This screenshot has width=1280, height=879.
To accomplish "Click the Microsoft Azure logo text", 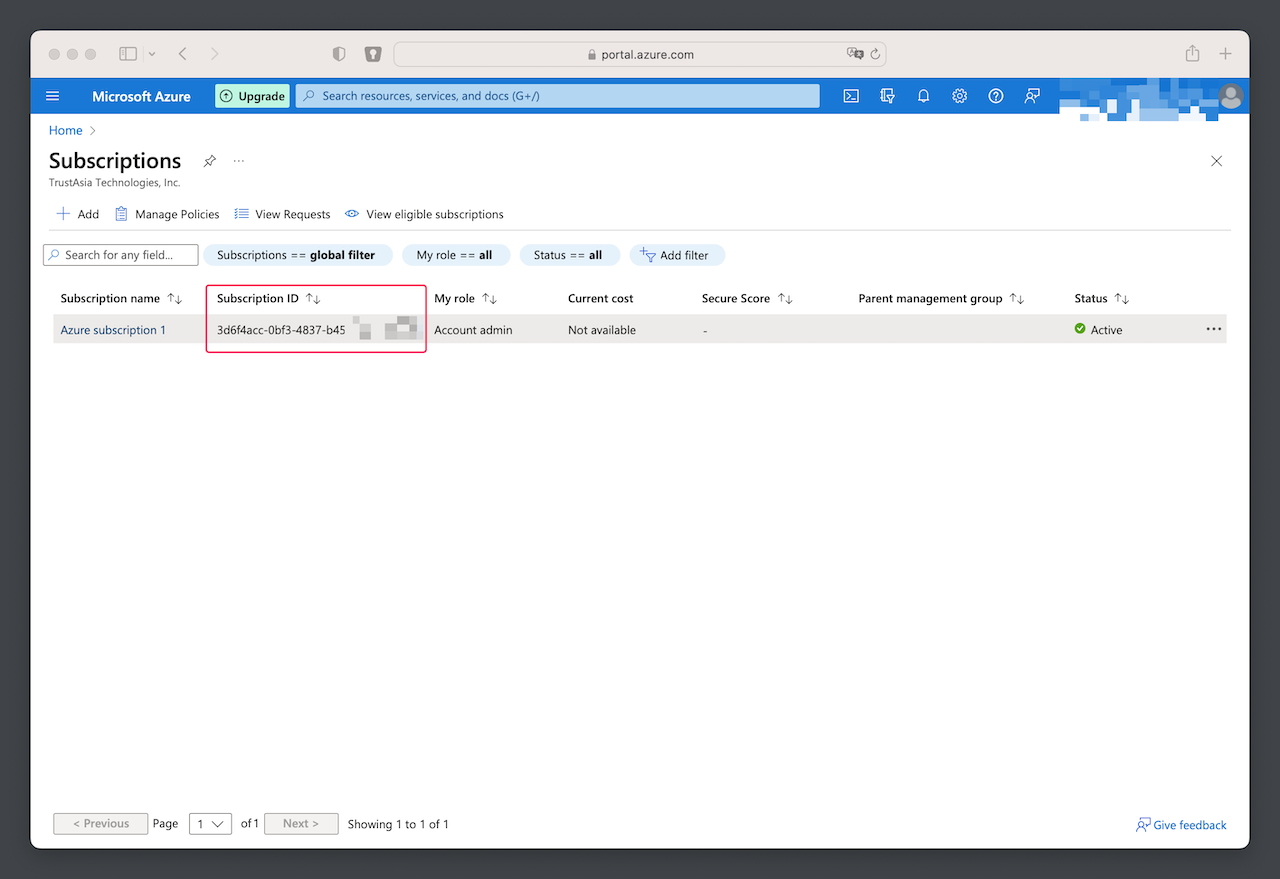I will (x=141, y=96).
